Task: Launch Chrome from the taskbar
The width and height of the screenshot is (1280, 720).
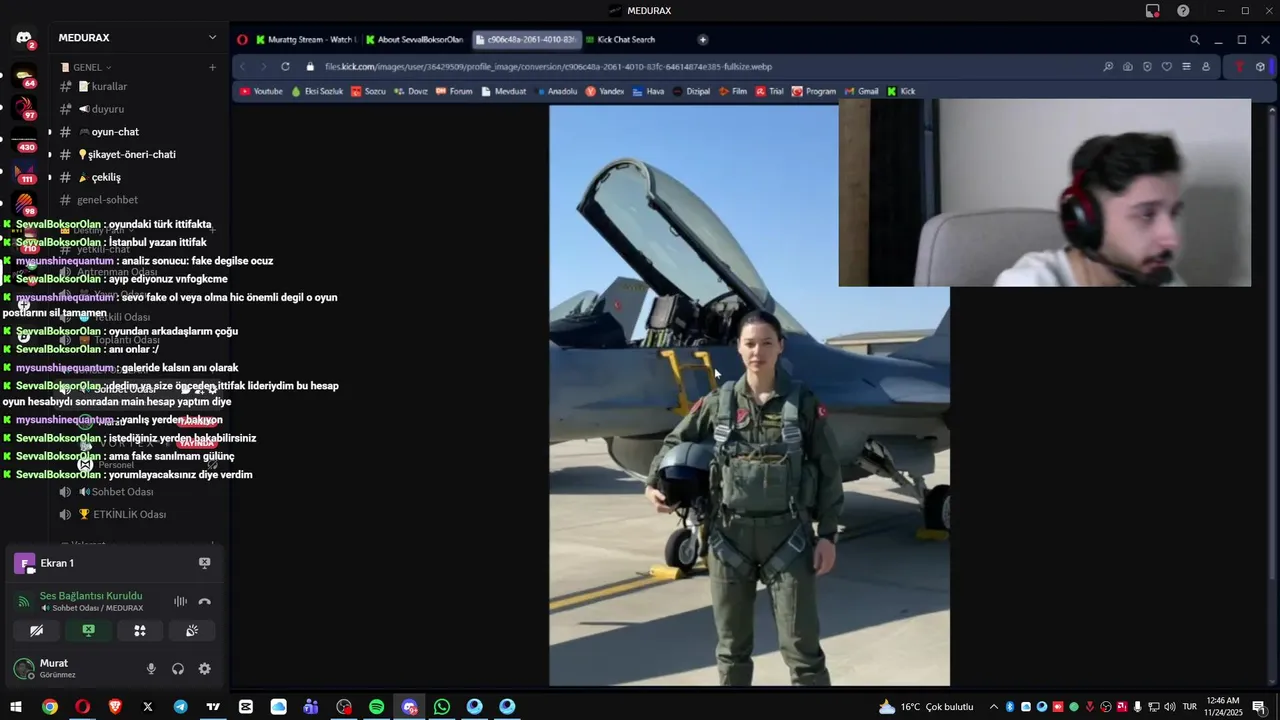Action: [x=49, y=707]
